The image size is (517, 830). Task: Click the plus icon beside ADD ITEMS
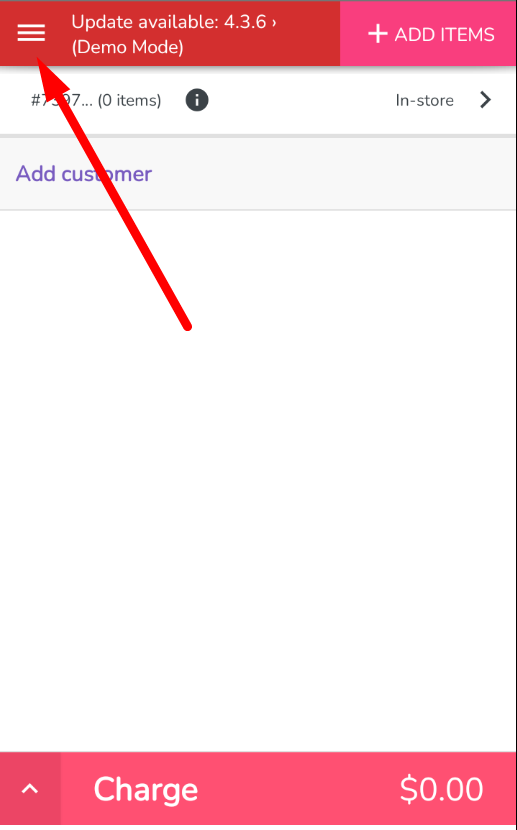(378, 34)
